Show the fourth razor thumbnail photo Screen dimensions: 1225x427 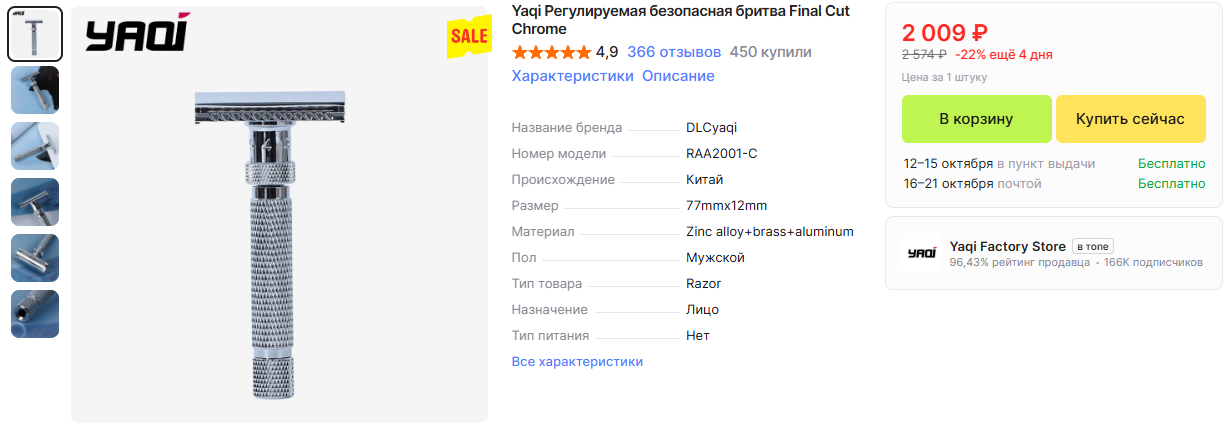35,202
